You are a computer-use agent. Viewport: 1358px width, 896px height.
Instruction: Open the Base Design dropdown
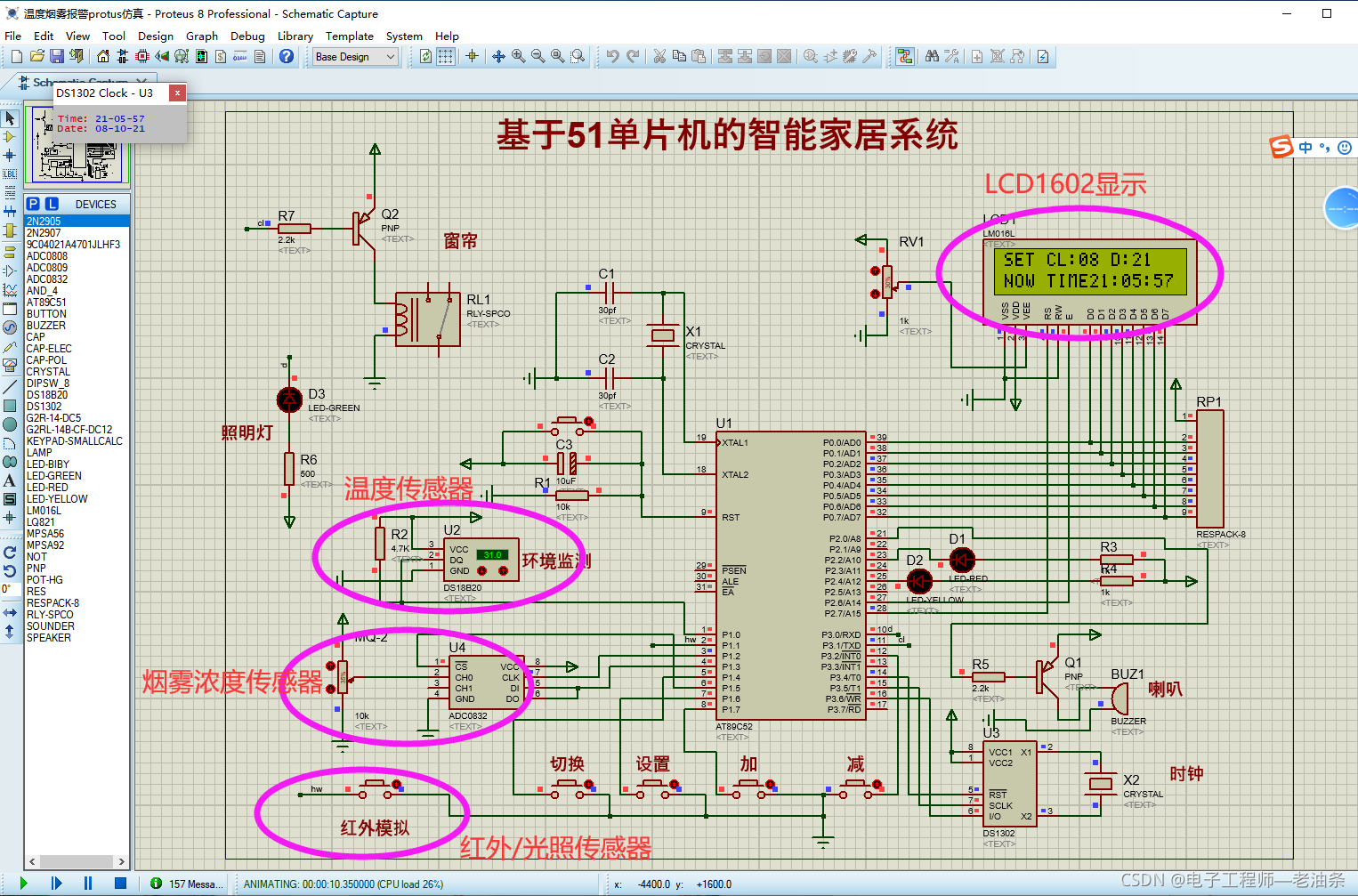click(355, 56)
